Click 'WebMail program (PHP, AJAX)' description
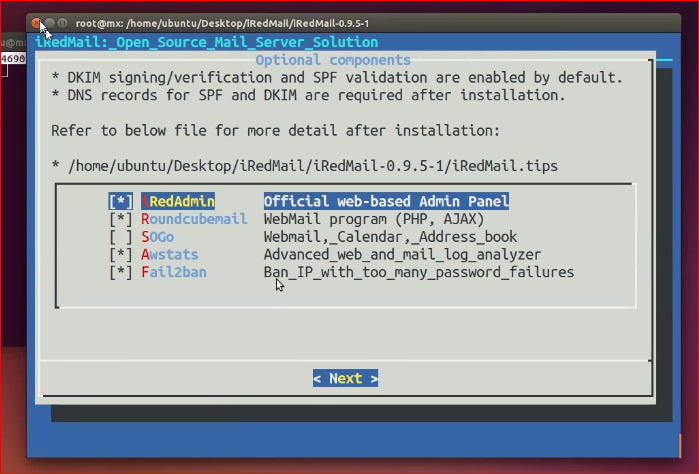 coord(374,219)
